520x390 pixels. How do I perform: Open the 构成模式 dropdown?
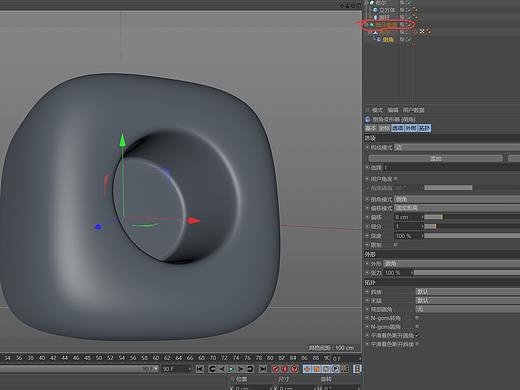pos(457,147)
